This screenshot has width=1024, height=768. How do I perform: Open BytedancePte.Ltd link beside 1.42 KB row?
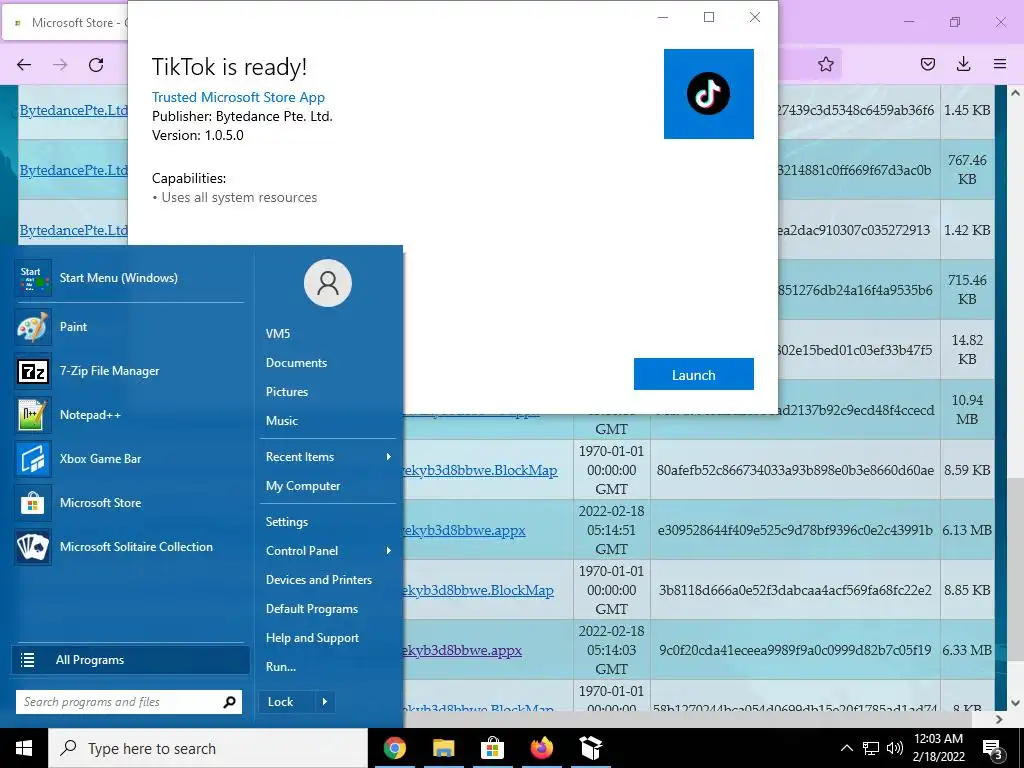73,231
